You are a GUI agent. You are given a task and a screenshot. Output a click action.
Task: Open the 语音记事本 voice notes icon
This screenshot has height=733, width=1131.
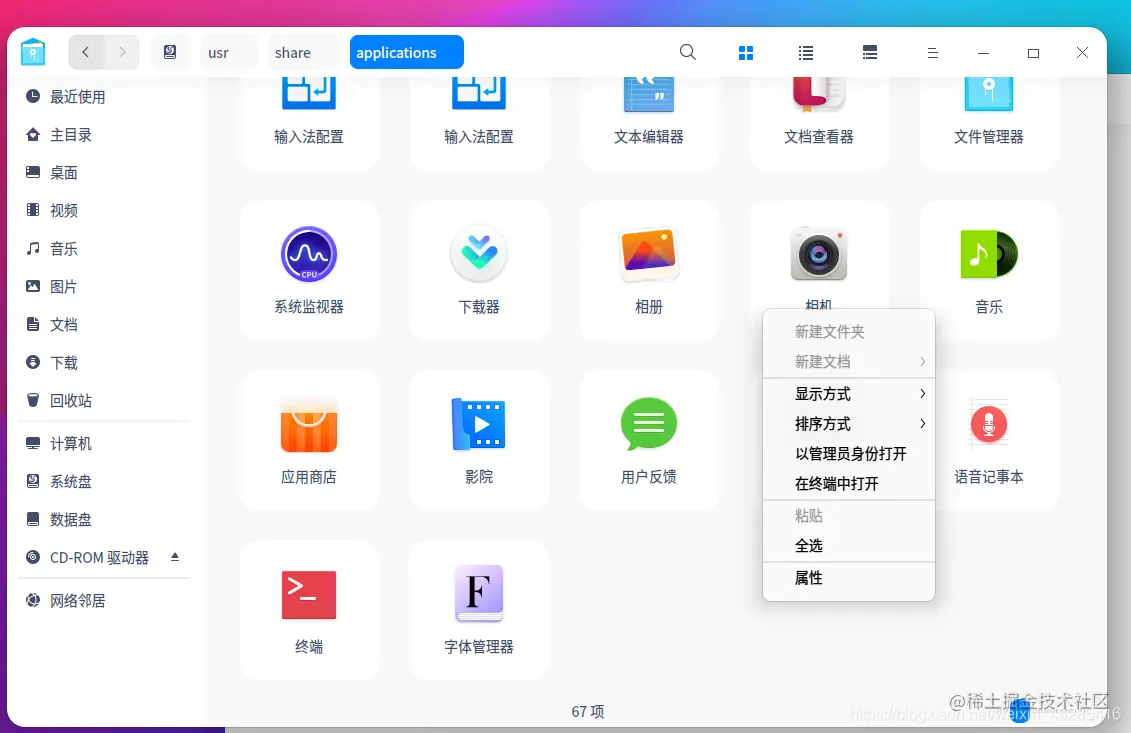point(989,424)
